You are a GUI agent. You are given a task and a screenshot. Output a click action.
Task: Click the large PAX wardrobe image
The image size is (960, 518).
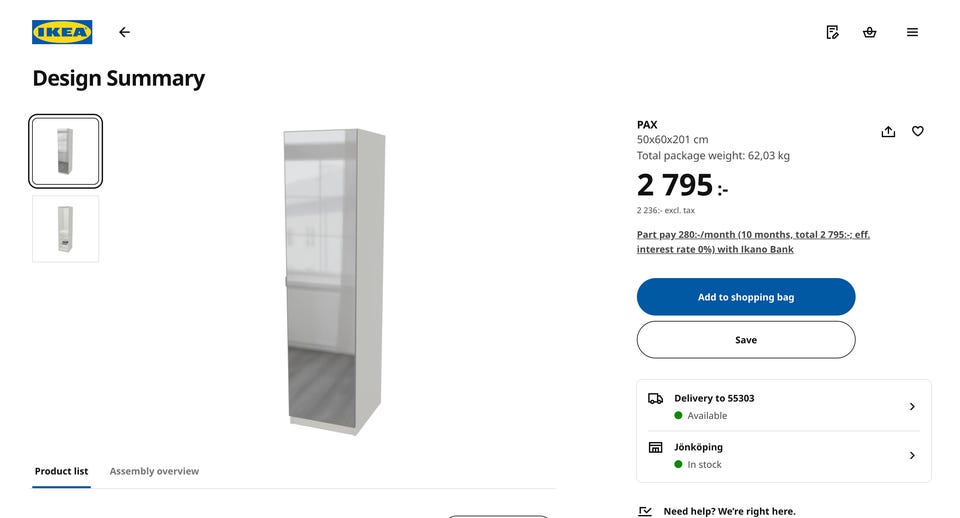tap(333, 280)
